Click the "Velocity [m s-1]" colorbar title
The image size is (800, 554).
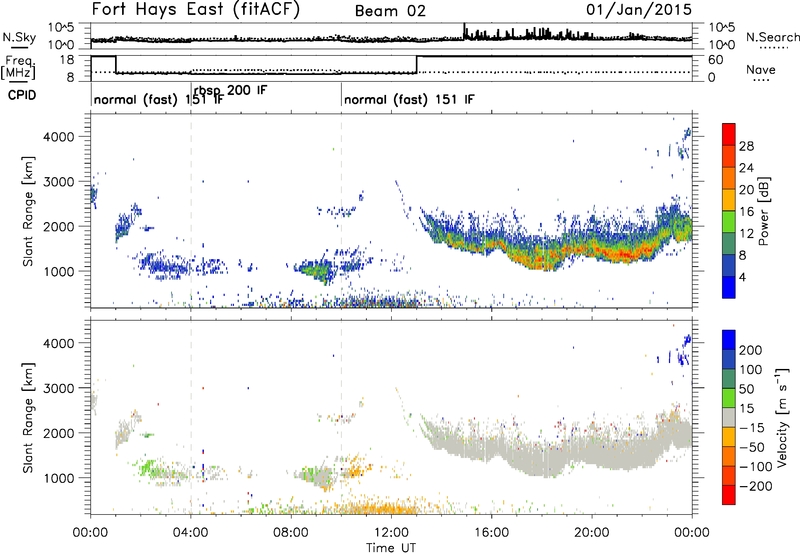click(782, 417)
